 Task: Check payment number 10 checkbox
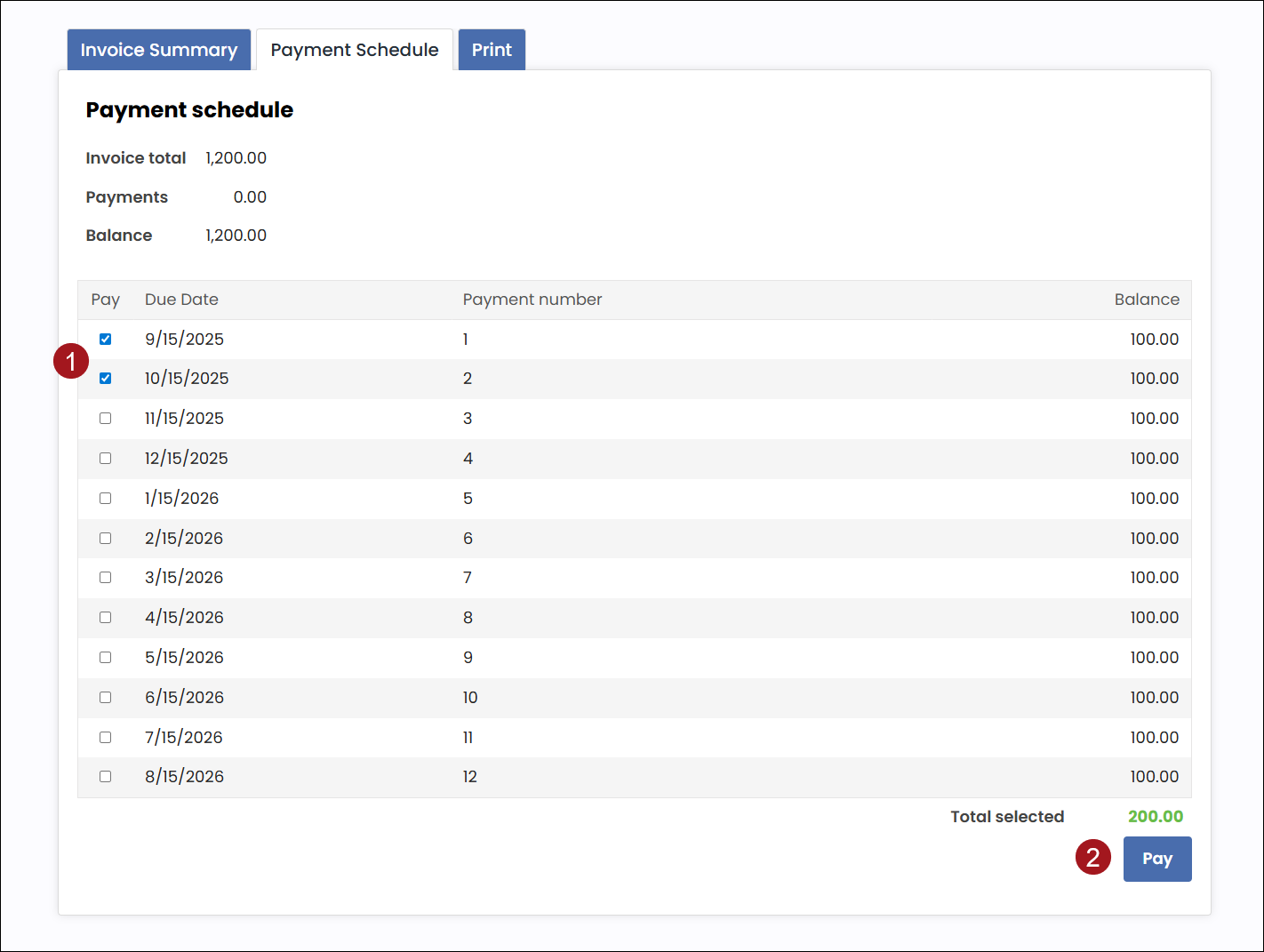click(x=106, y=698)
